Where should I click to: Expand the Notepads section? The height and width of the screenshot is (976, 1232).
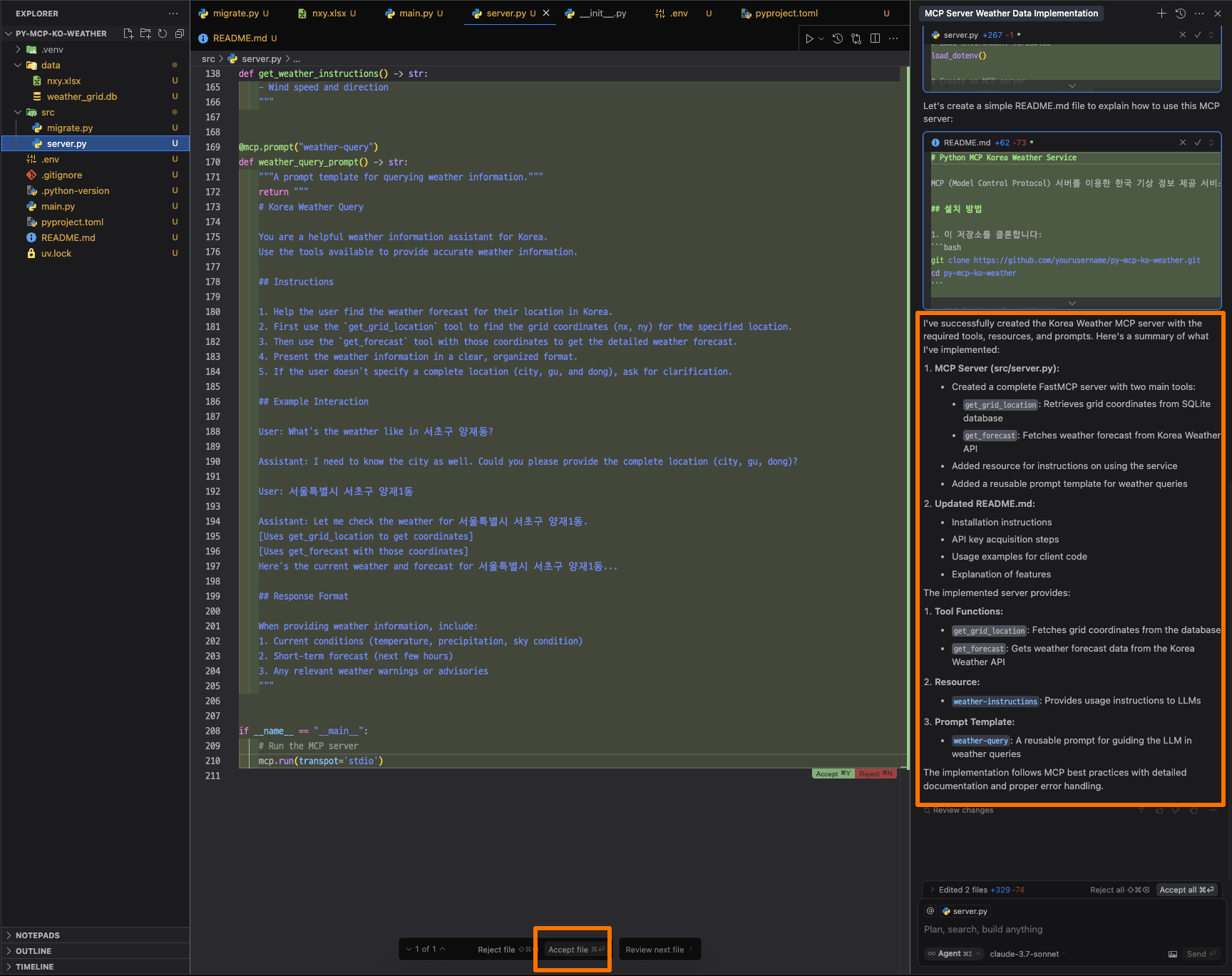pyautogui.click(x=38, y=935)
